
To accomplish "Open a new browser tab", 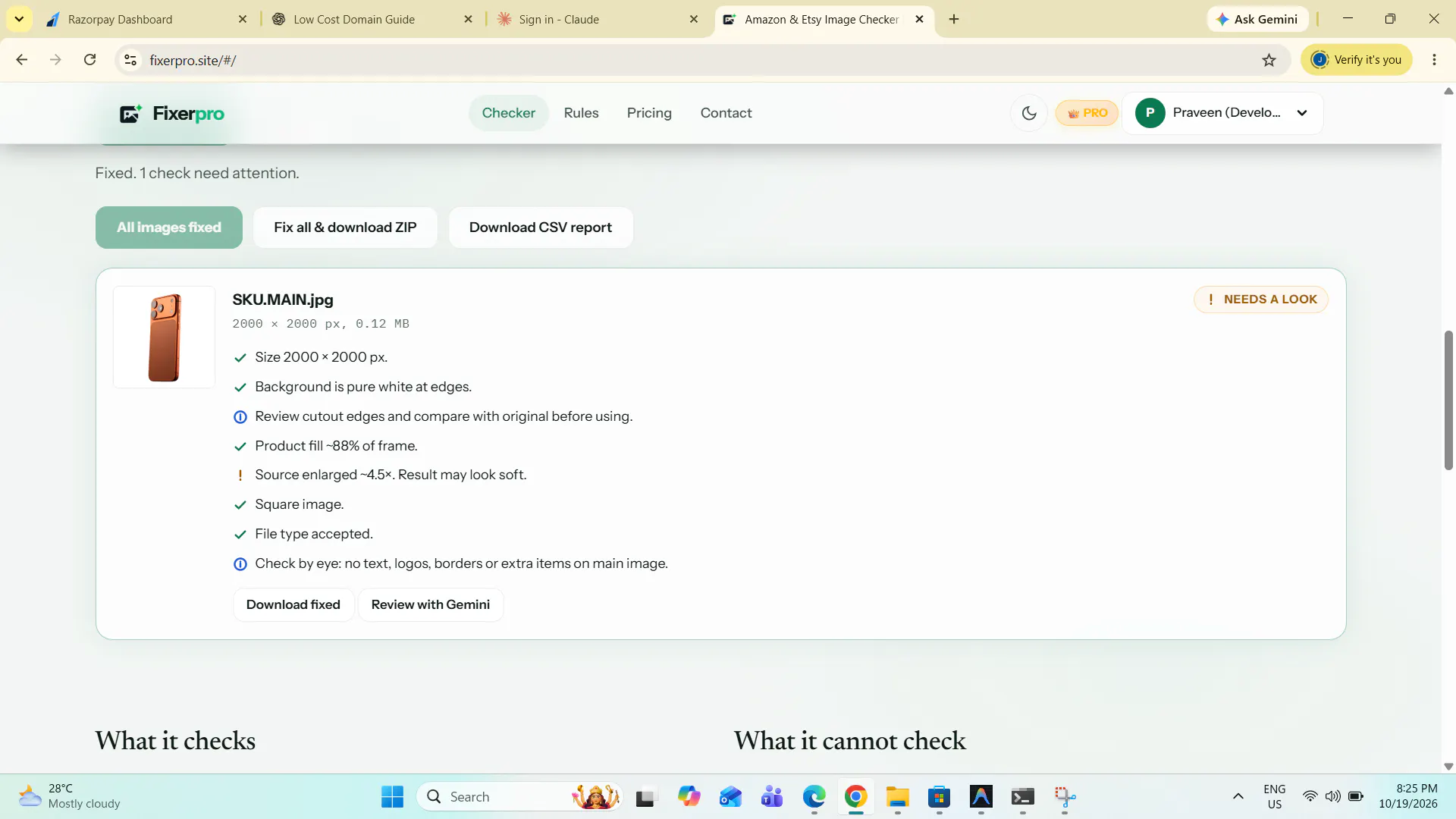I will (x=954, y=19).
